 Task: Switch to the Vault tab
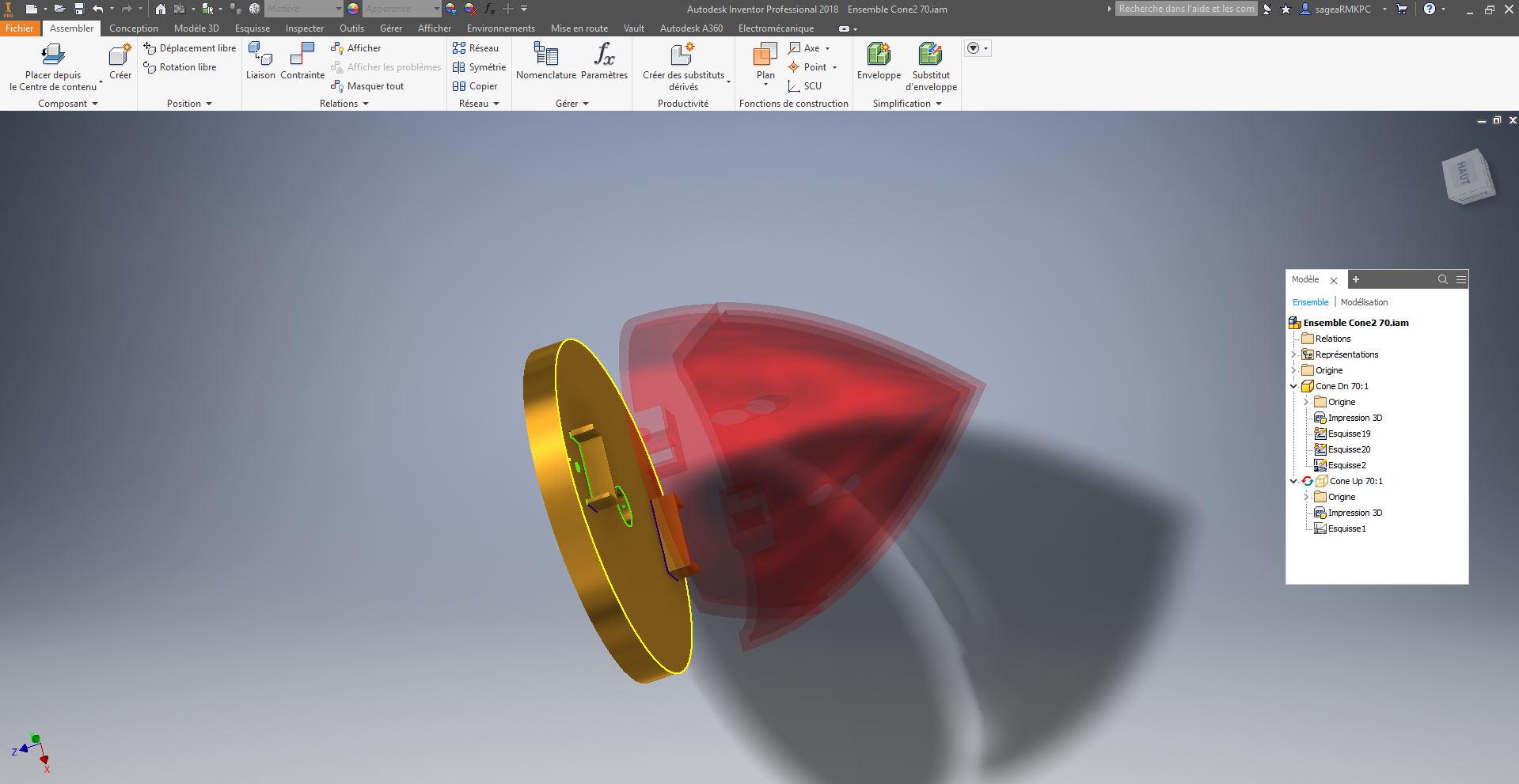(634, 28)
